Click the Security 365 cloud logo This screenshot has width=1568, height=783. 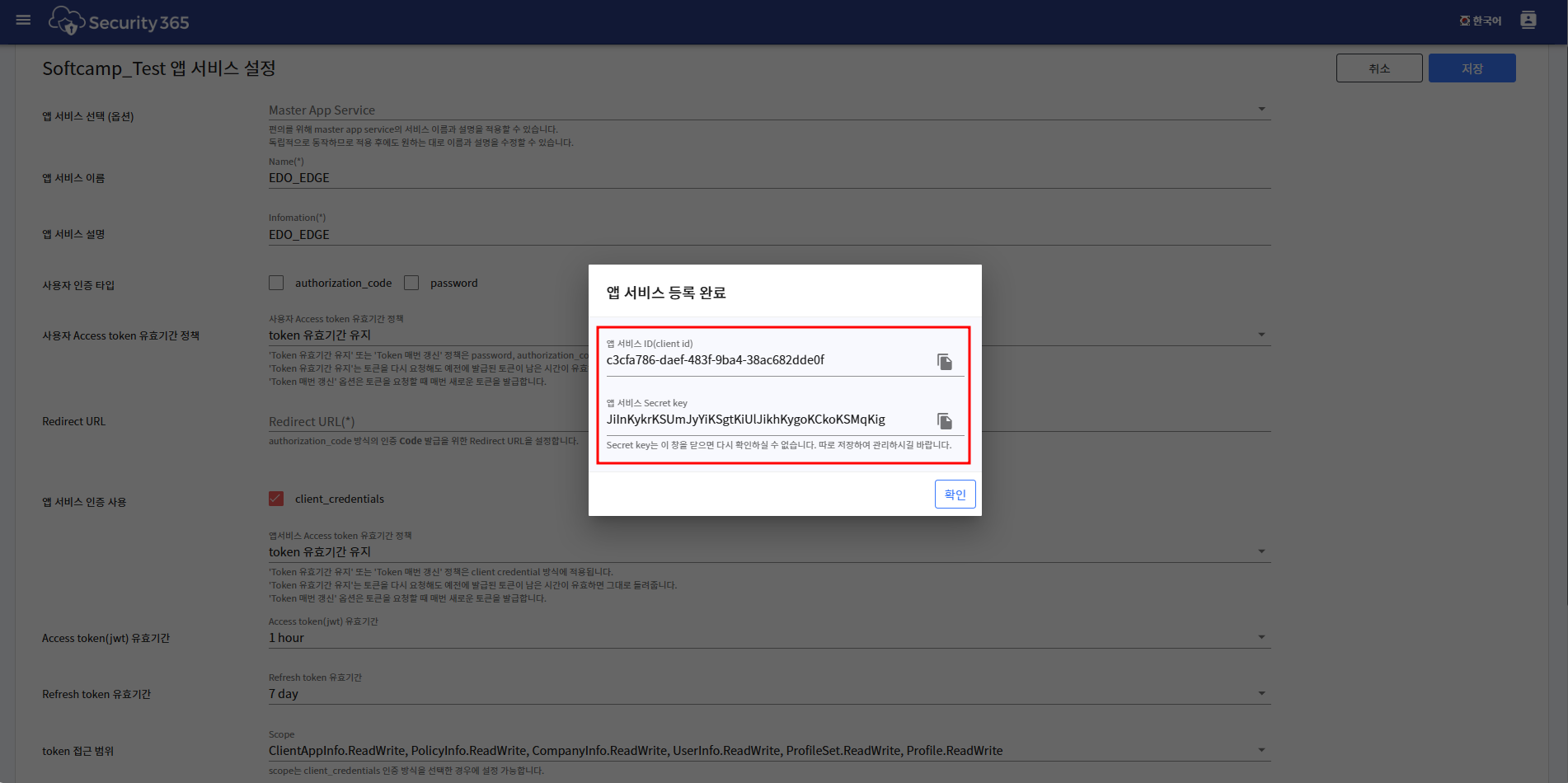click(x=67, y=21)
